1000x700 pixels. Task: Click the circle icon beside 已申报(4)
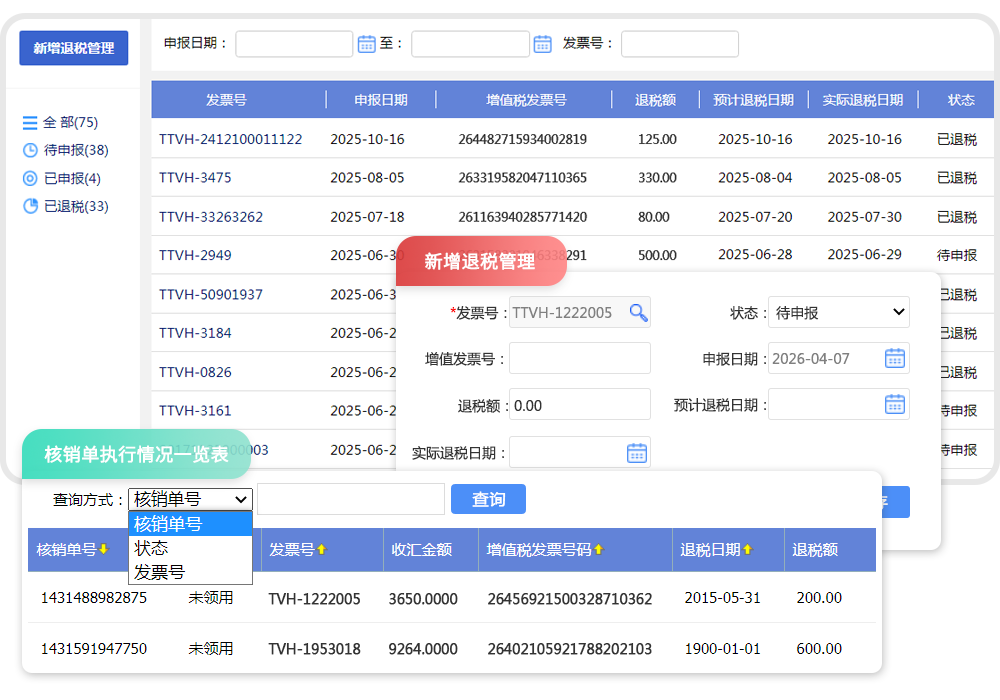(30, 179)
